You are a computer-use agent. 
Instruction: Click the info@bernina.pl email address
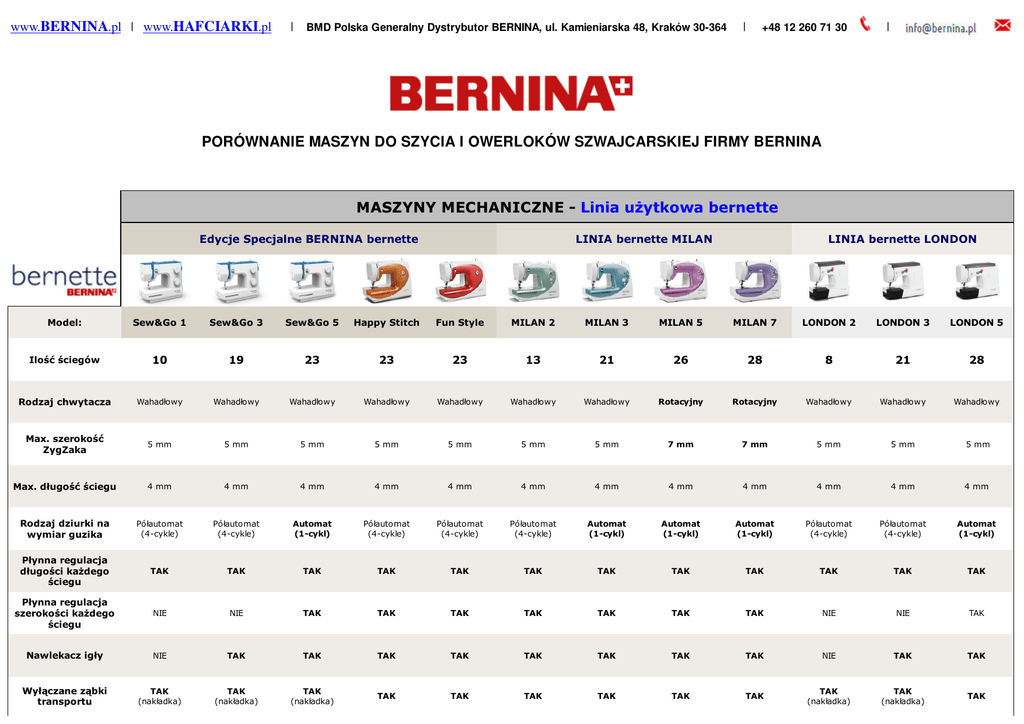pos(940,28)
